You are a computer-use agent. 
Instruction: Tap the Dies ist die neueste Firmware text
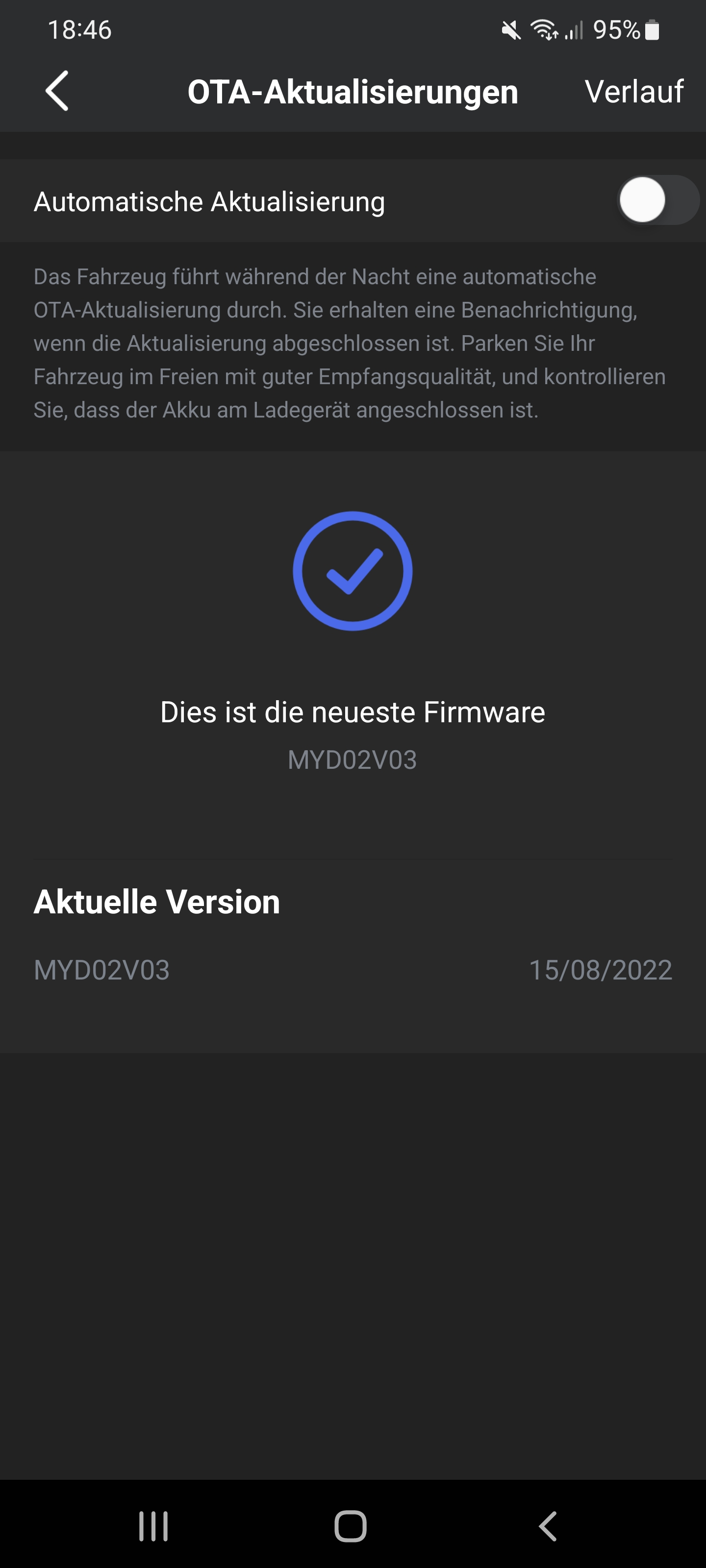click(353, 711)
